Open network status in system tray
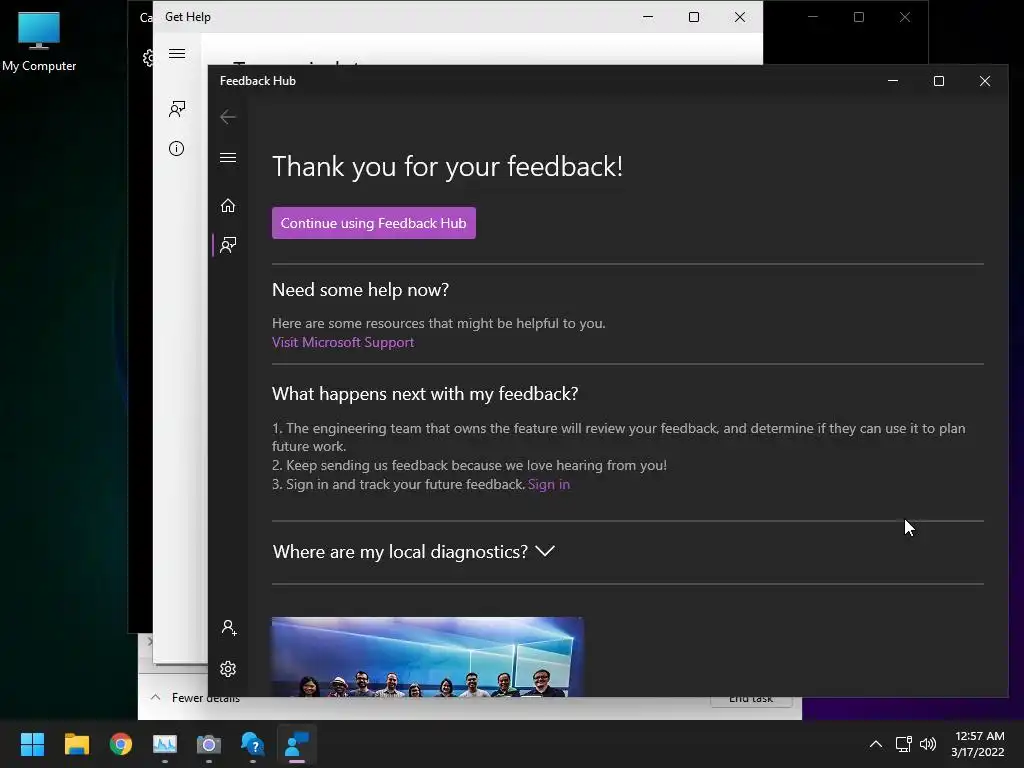The height and width of the screenshot is (768, 1024). pos(903,744)
